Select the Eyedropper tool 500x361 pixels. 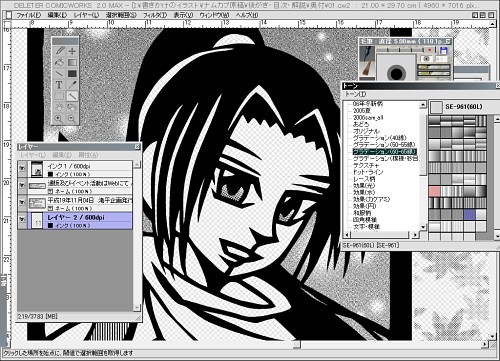(72, 85)
